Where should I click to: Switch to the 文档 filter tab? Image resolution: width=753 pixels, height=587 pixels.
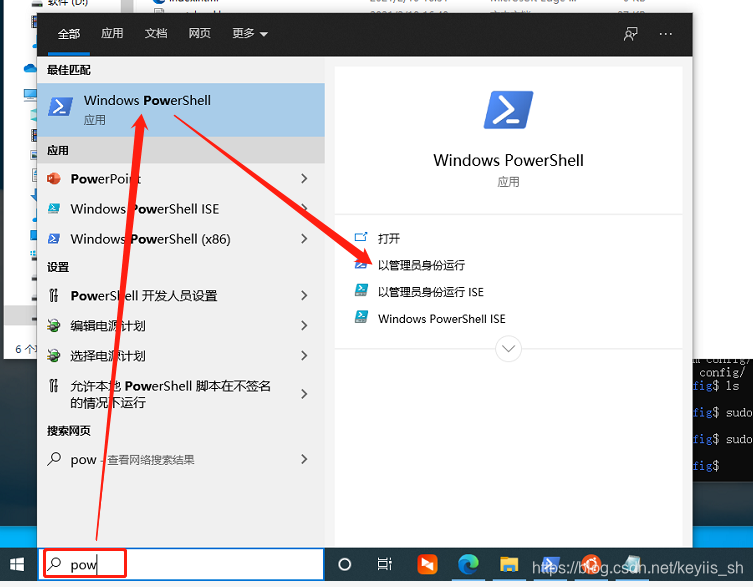point(156,33)
